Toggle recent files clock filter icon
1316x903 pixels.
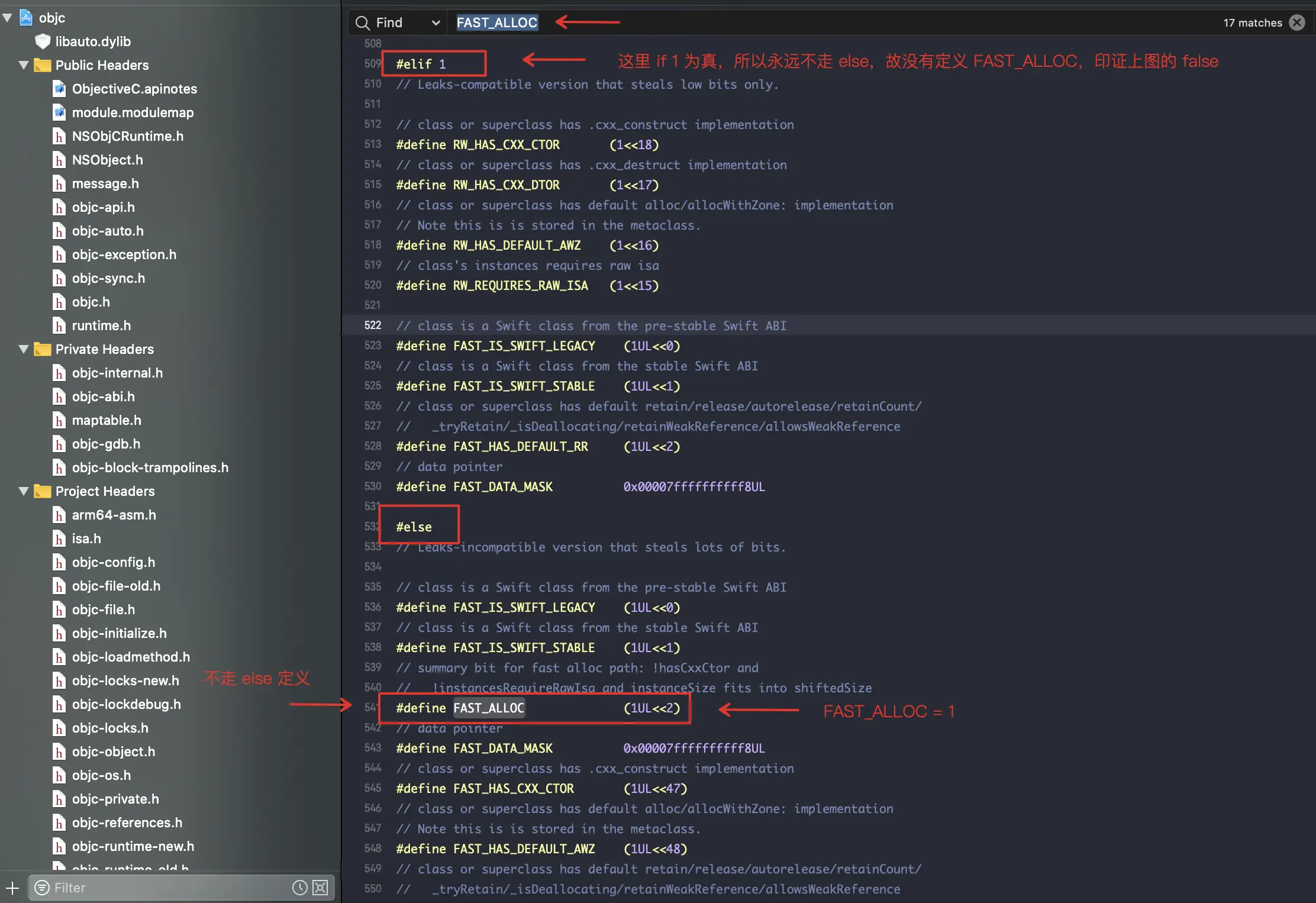click(300, 888)
